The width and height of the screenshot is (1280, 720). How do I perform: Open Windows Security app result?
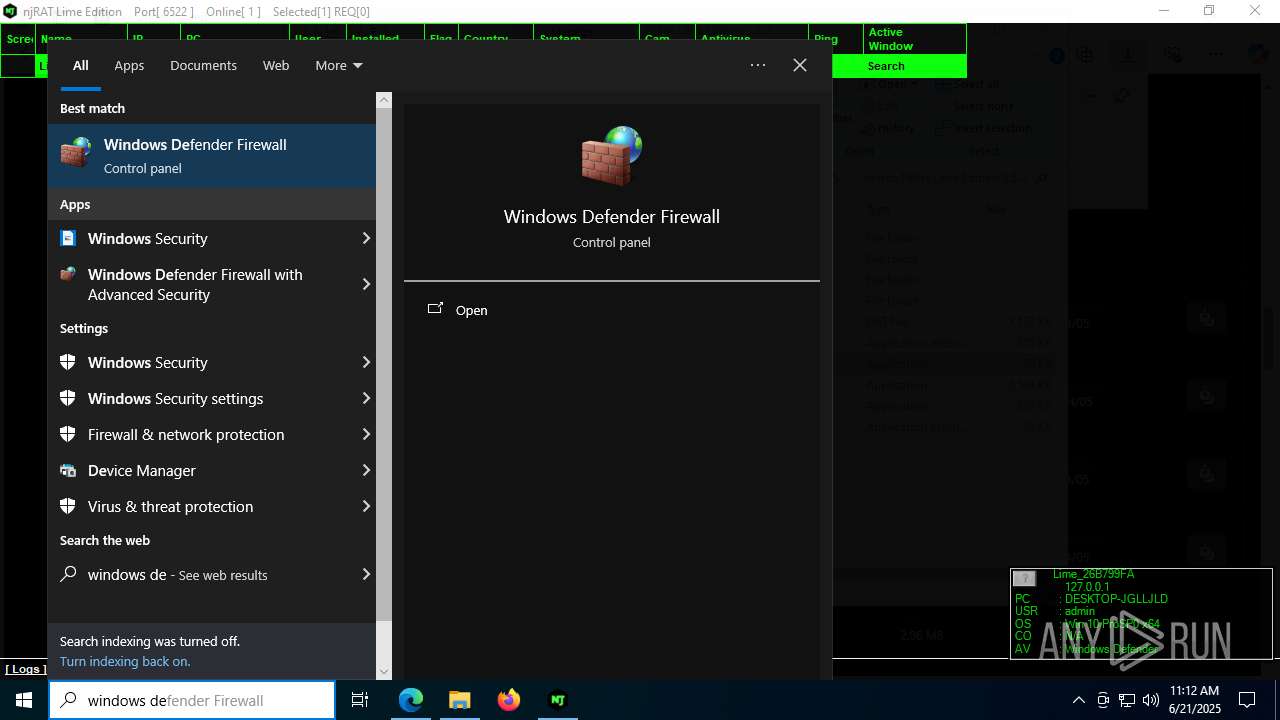[202, 238]
